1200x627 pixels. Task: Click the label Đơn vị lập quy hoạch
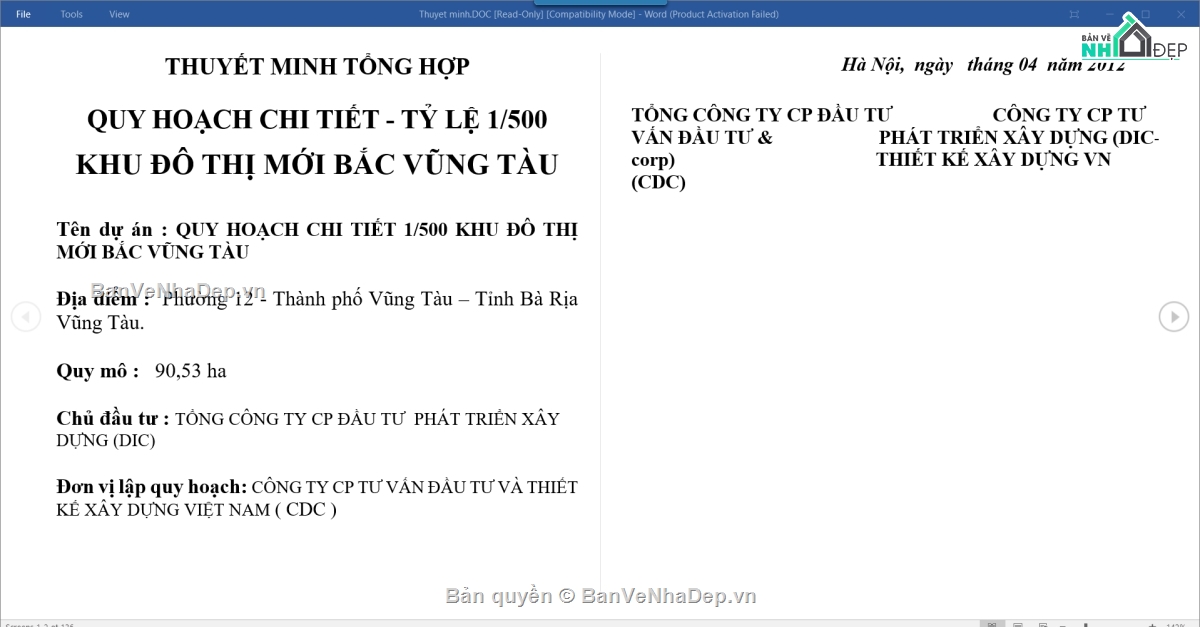(152, 487)
